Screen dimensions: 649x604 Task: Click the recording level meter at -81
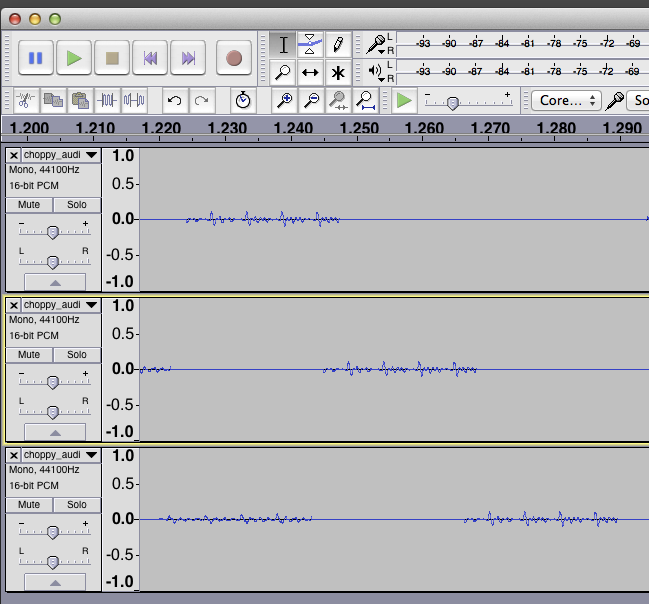coord(528,43)
